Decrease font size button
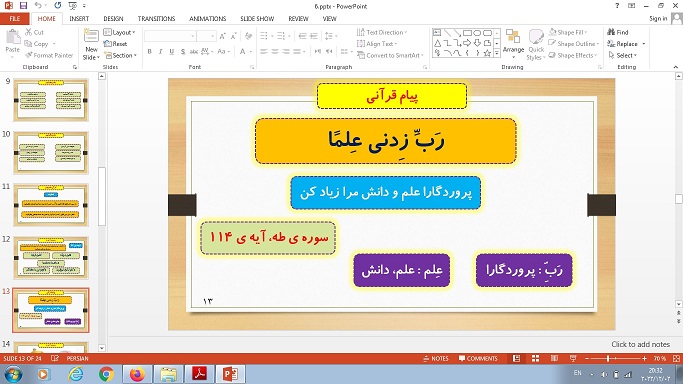 [x=233, y=36]
